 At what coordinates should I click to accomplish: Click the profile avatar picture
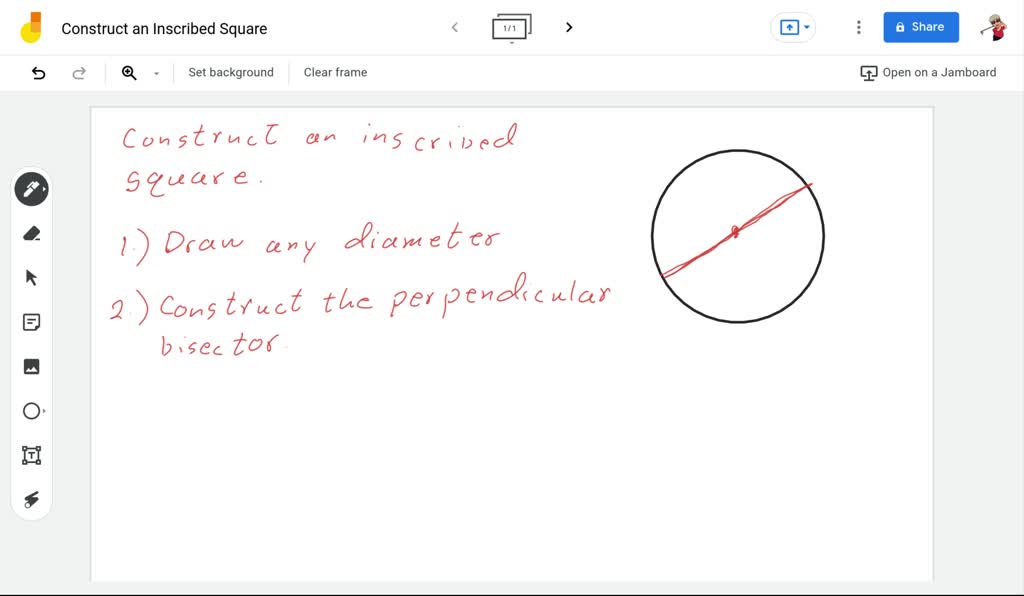997,27
